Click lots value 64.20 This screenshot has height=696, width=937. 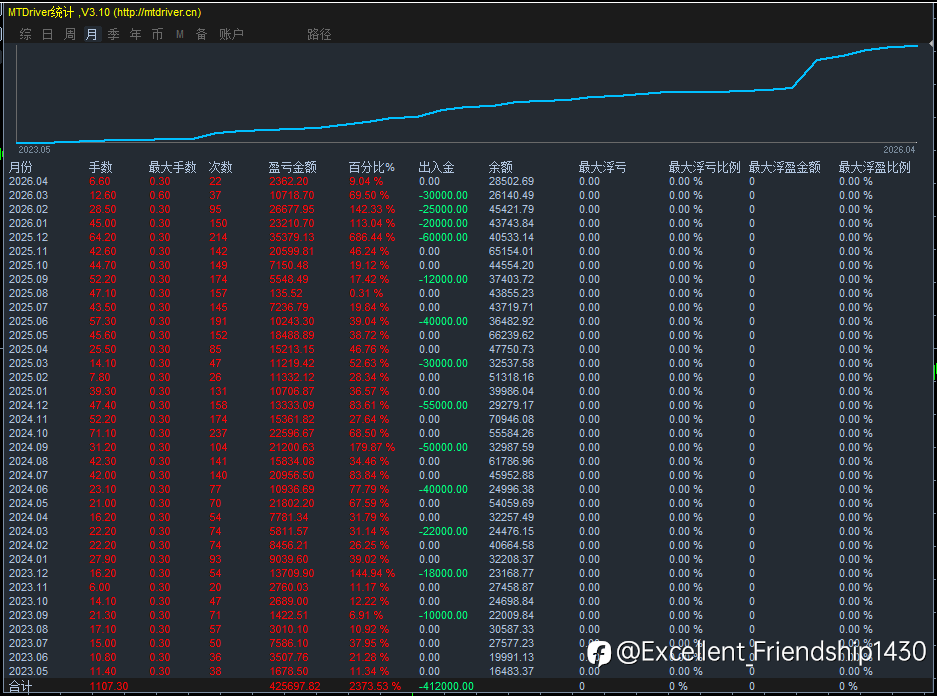pos(103,237)
